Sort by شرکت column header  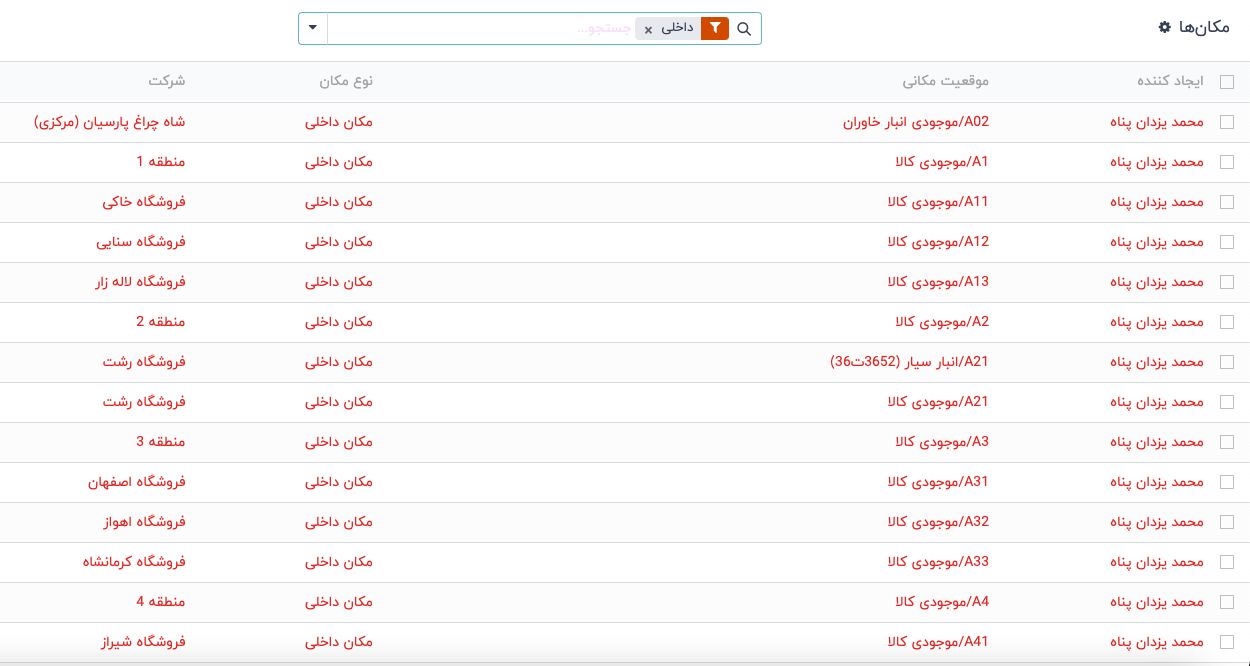[x=167, y=81]
